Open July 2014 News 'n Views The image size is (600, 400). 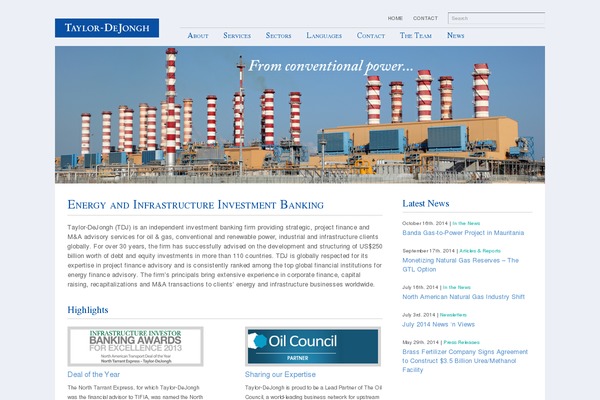pyautogui.click(x=439, y=324)
